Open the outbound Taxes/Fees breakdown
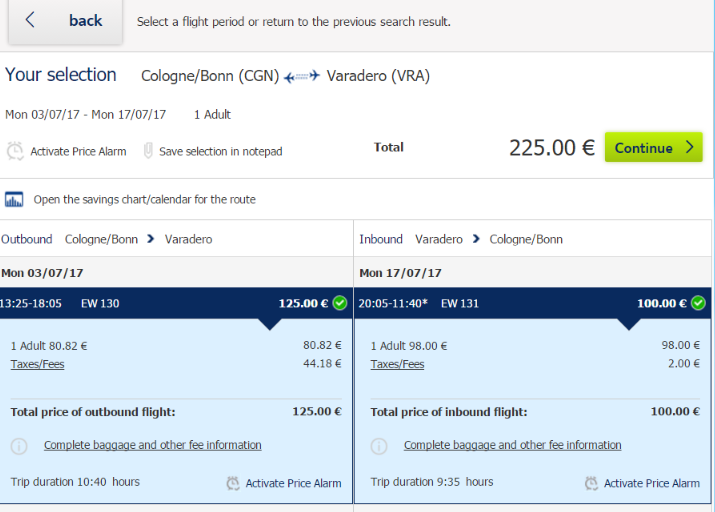 pyautogui.click(x=37, y=364)
